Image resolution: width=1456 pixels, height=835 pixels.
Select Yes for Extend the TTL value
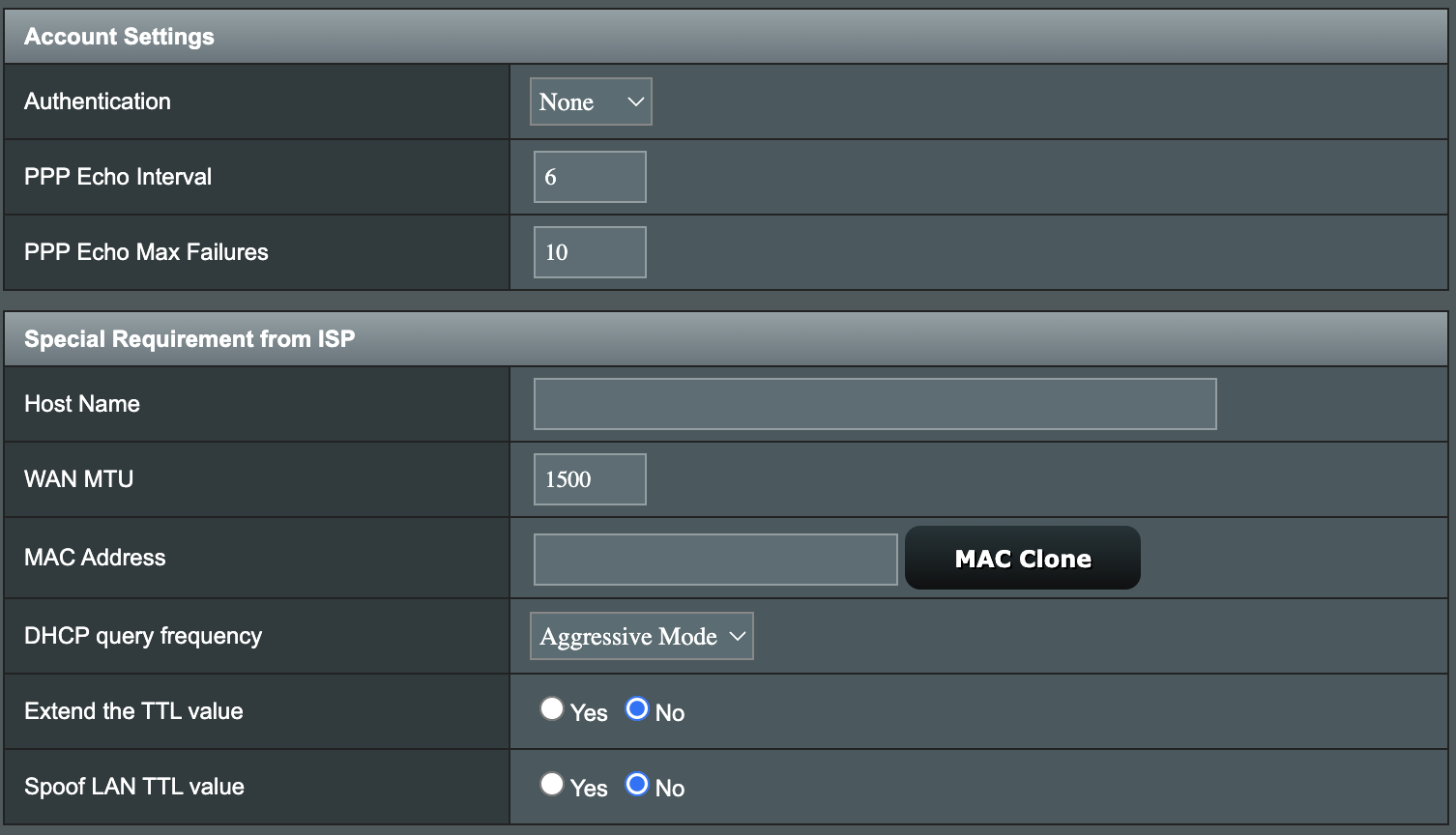tap(552, 709)
